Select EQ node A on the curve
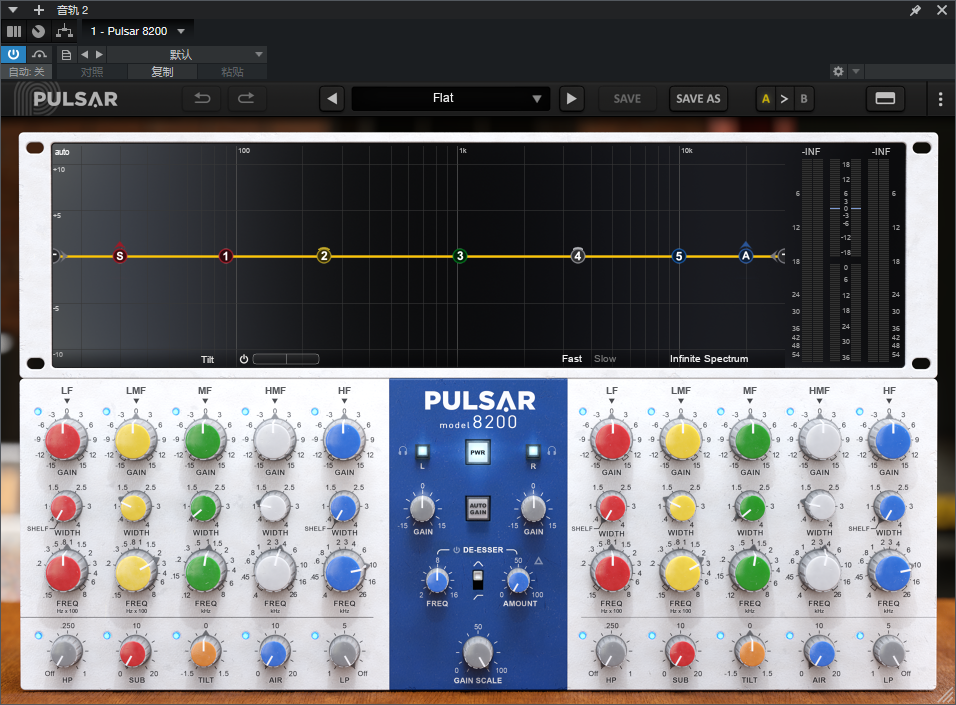The width and height of the screenshot is (956, 705). pos(746,256)
